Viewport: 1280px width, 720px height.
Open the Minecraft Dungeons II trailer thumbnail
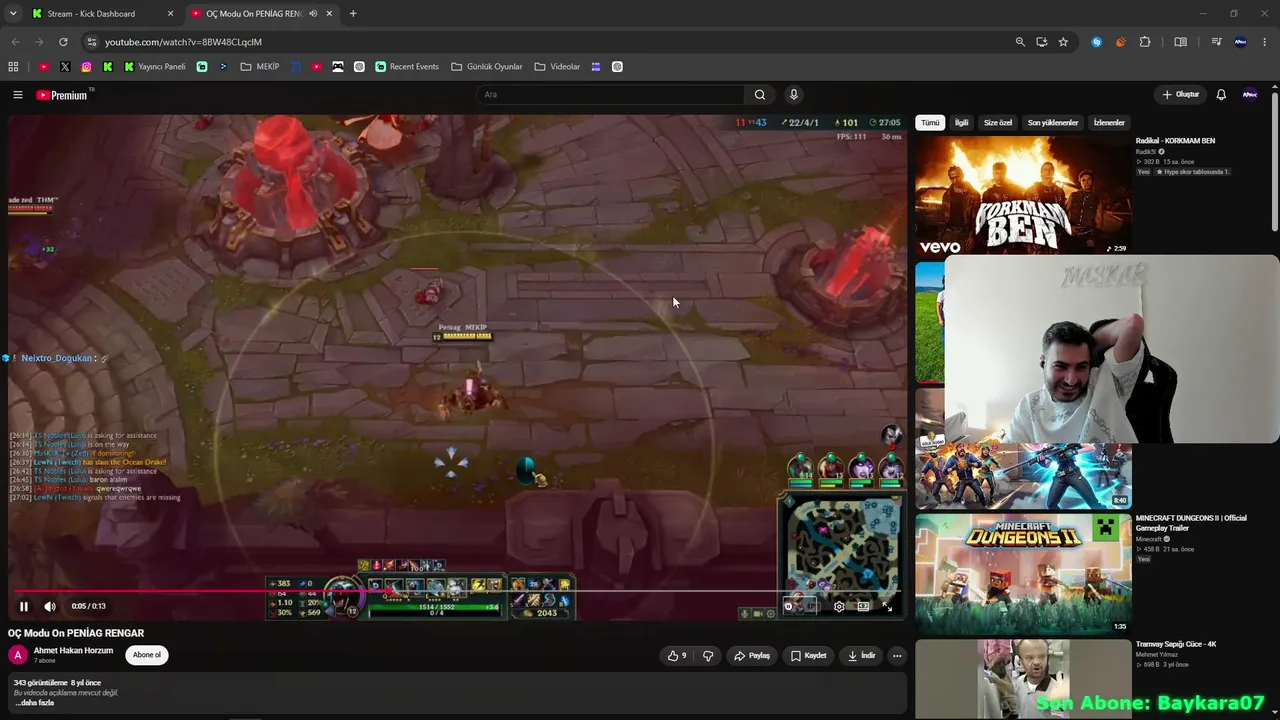coord(1023,573)
